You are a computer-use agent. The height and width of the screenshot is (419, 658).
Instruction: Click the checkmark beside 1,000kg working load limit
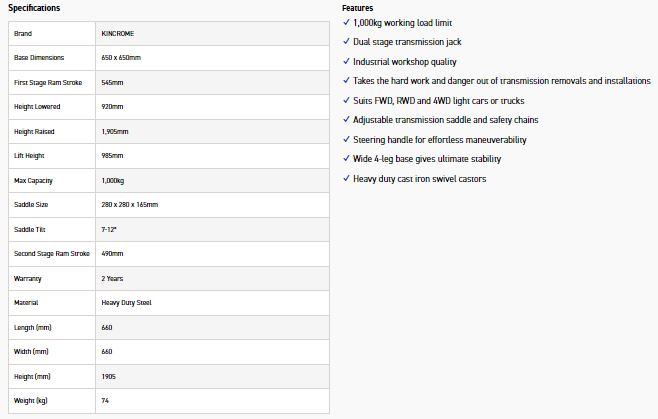point(347,22)
